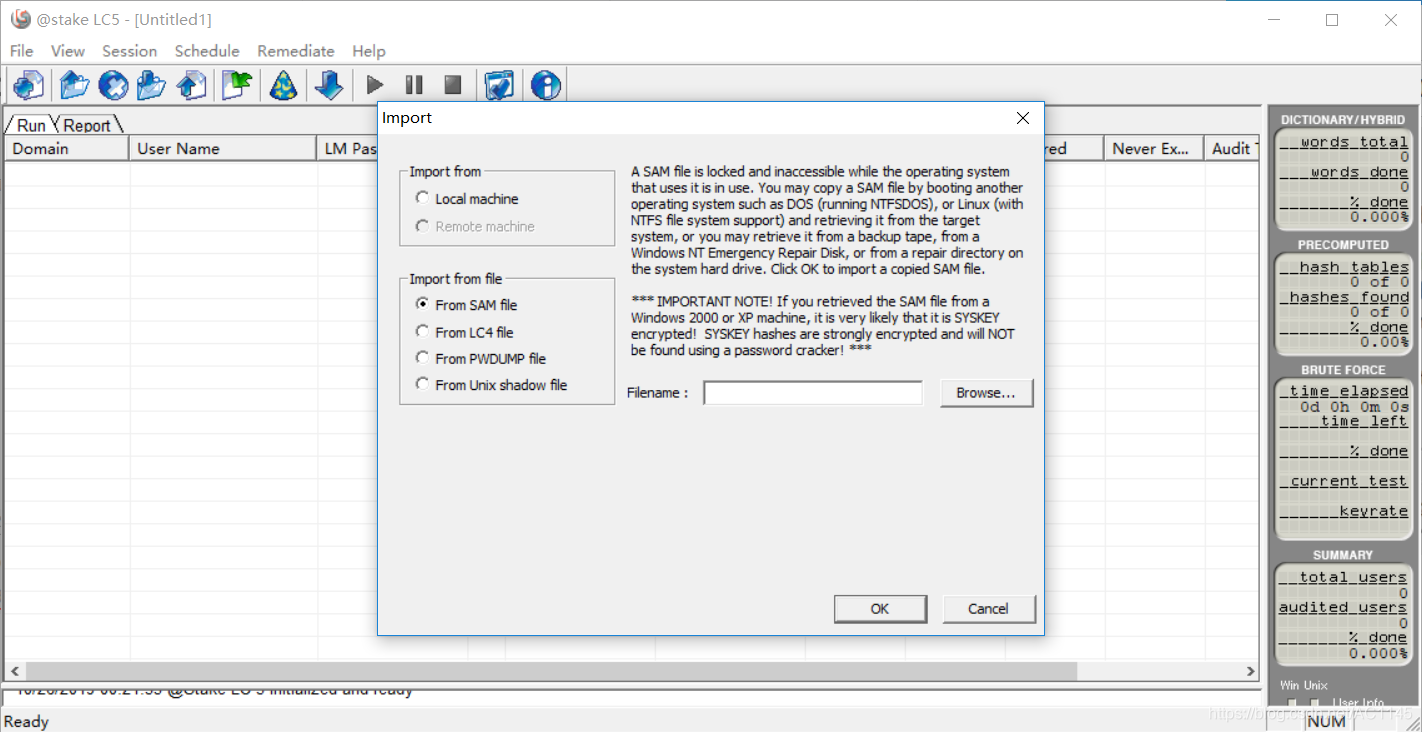The height and width of the screenshot is (732, 1422).
Task: Choose the From PWDUMP file option
Action: pos(422,357)
